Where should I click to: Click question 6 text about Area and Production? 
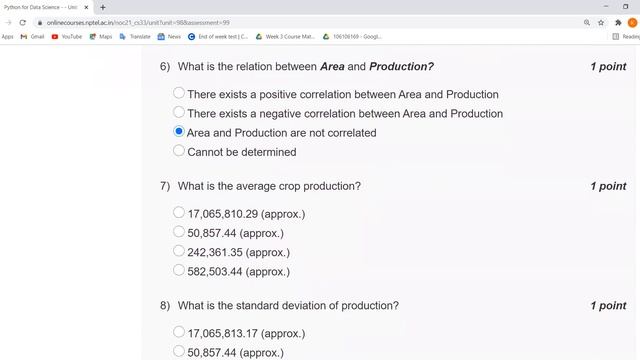point(306,67)
